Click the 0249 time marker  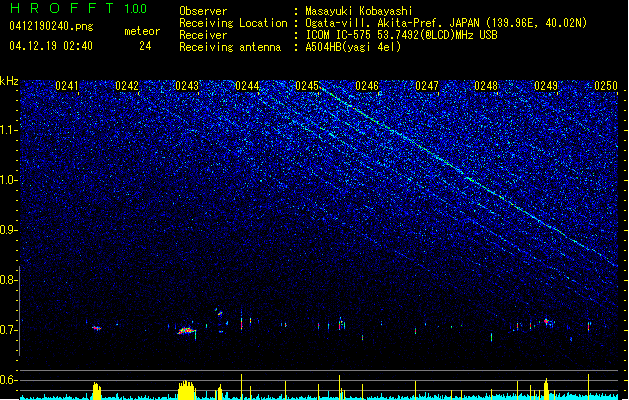(x=546, y=86)
